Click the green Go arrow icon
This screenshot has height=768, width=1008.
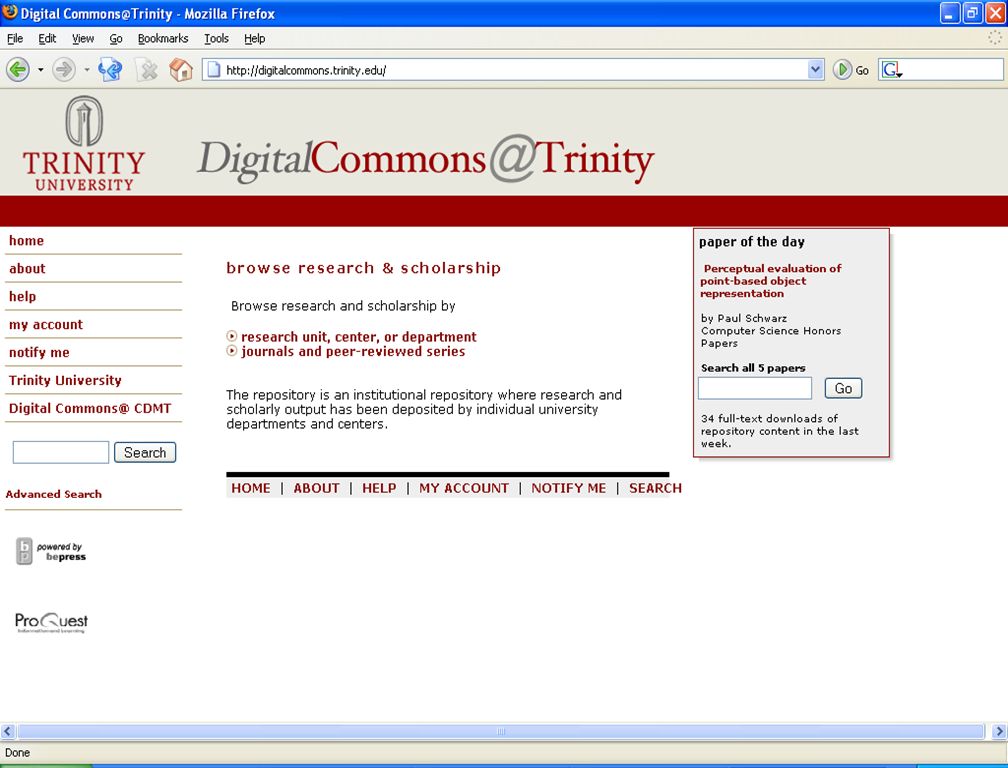(x=842, y=69)
